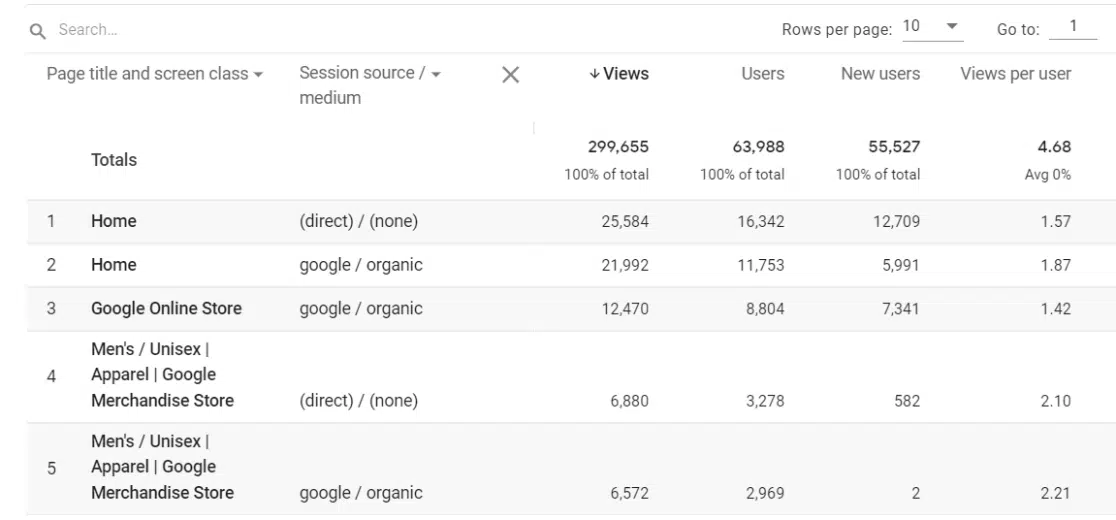This screenshot has width=1116, height=520.
Task: Sort by Views per user column
Action: tap(1015, 75)
